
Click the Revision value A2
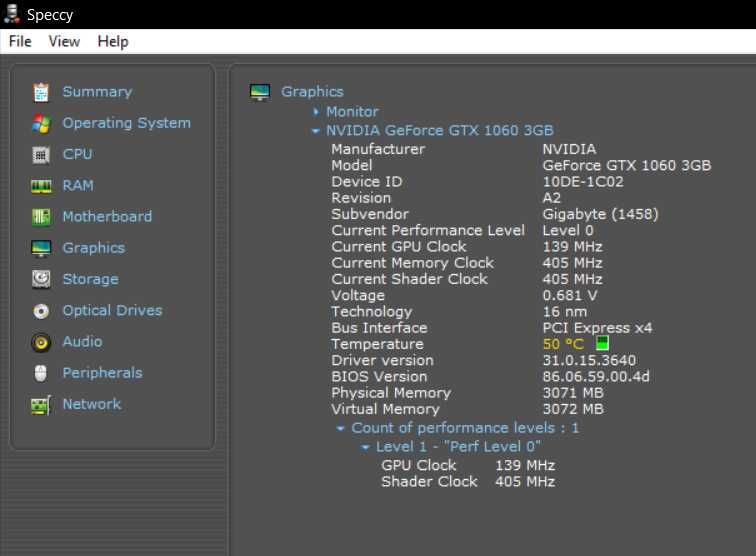(552, 198)
